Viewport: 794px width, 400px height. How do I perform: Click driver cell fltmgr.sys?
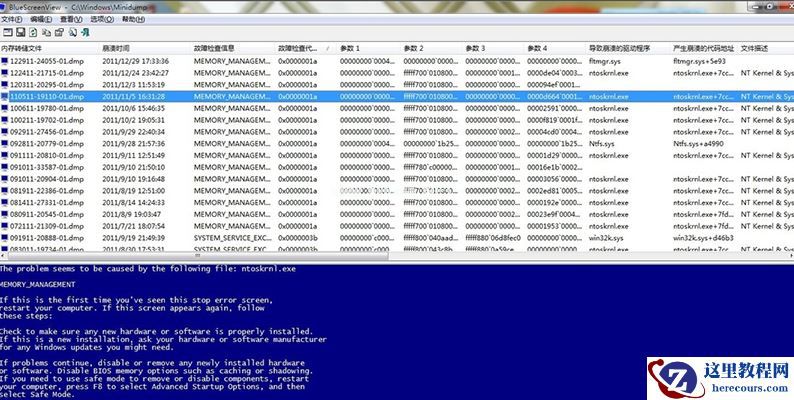605,61
